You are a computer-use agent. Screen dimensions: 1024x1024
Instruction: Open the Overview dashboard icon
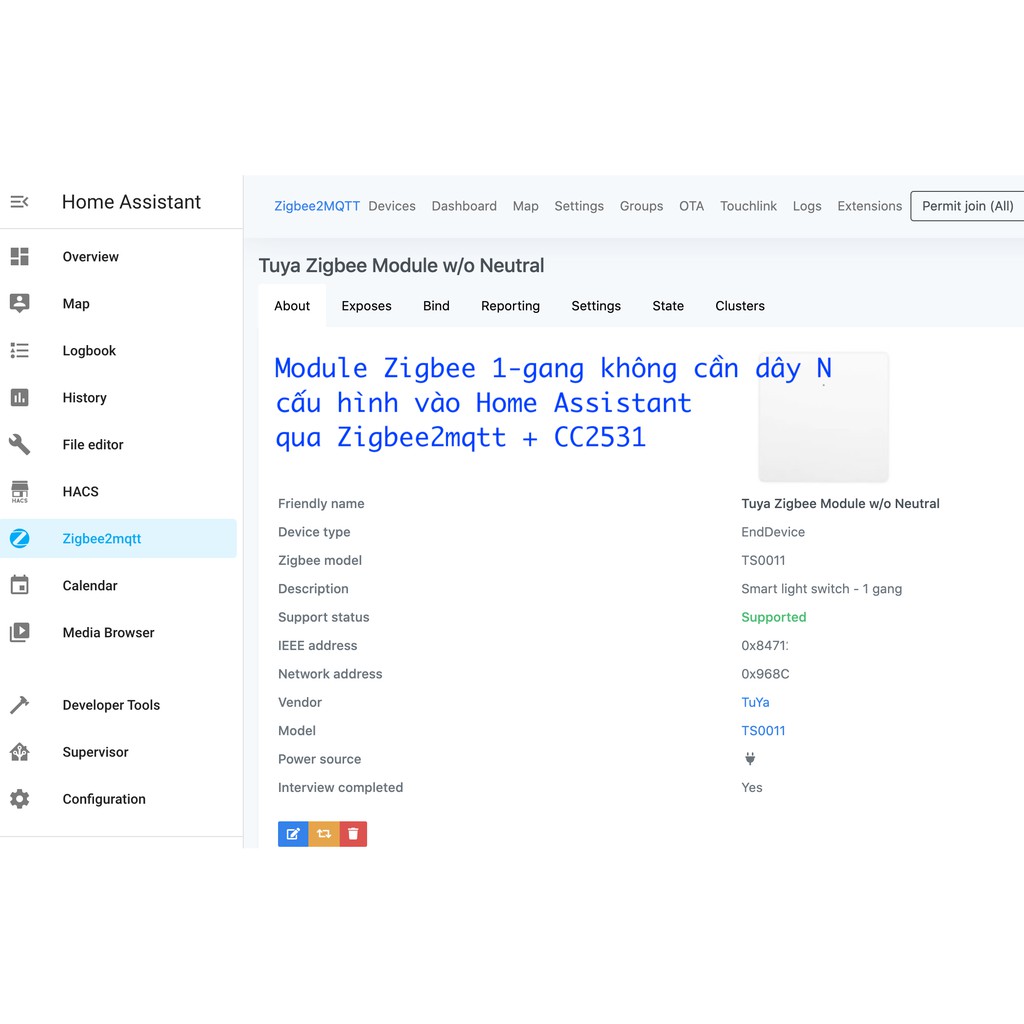[20, 257]
